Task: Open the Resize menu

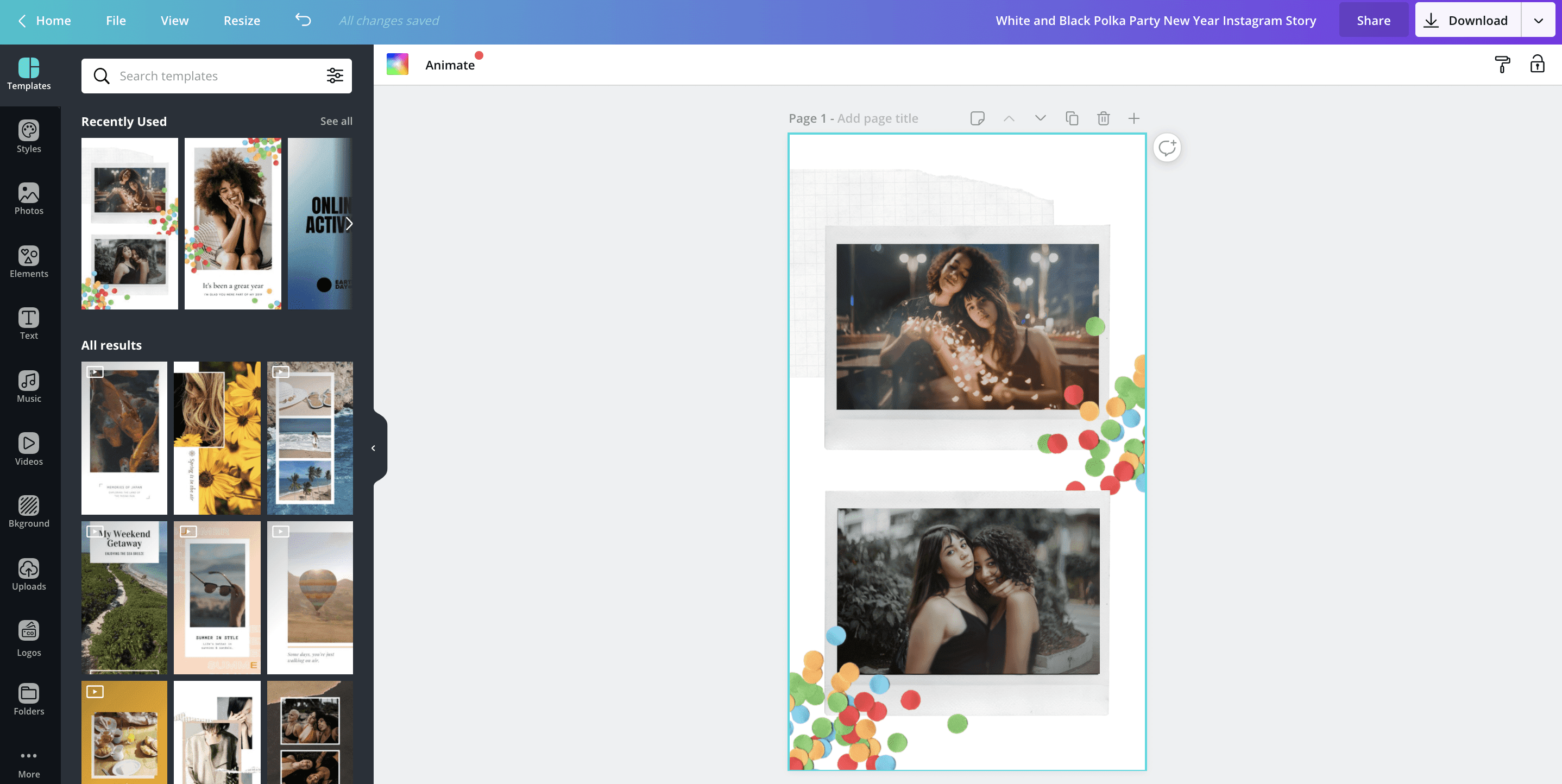Action: click(242, 20)
